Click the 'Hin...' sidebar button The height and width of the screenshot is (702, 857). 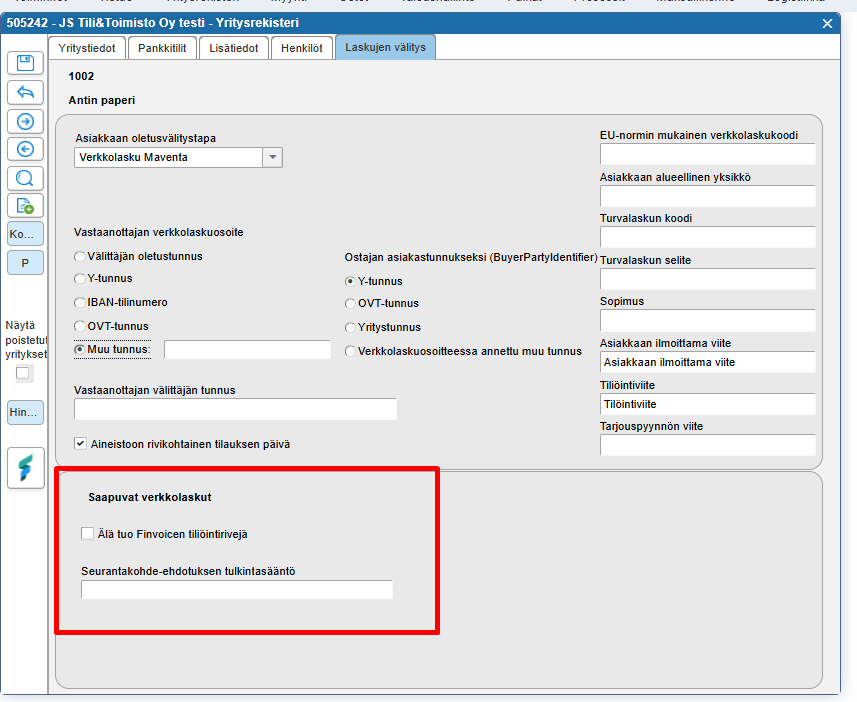click(25, 412)
